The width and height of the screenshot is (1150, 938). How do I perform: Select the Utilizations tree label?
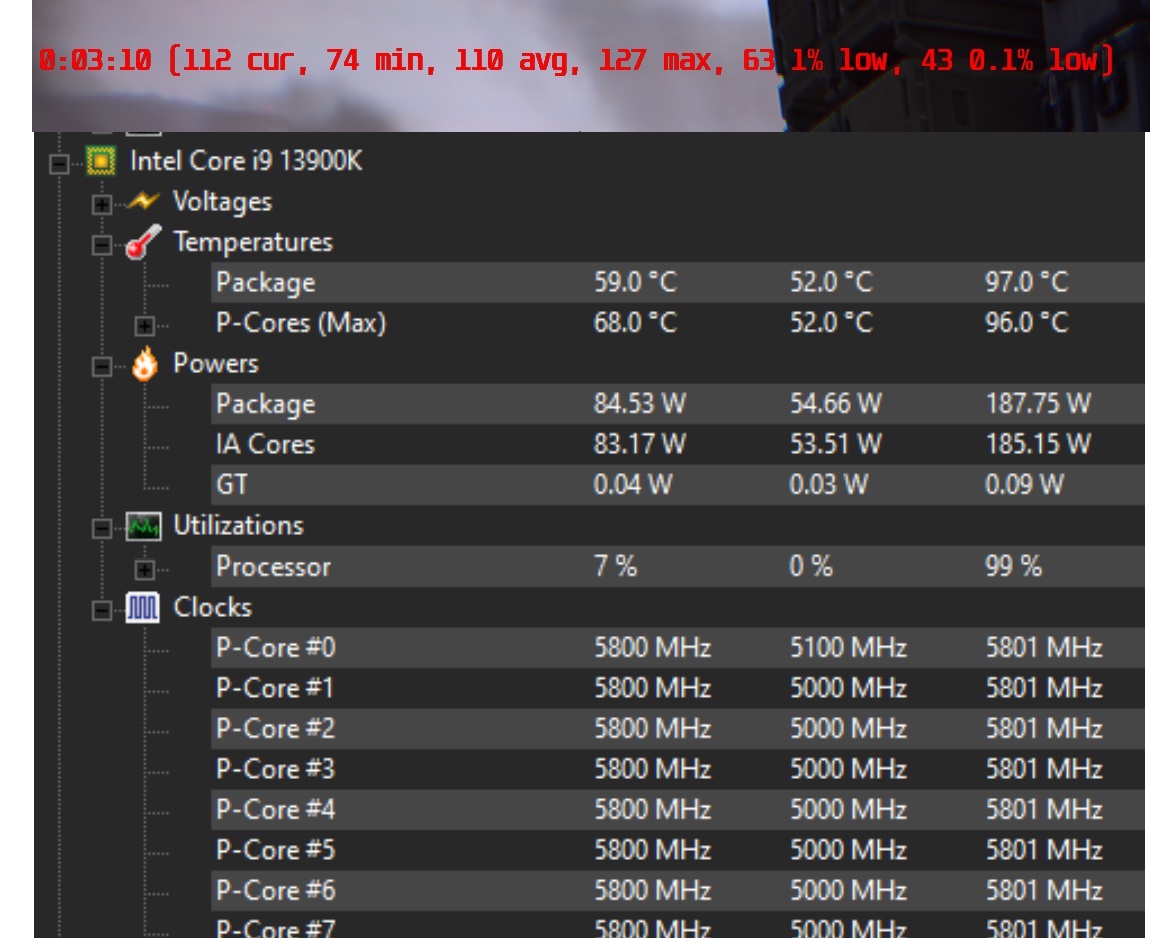click(238, 526)
